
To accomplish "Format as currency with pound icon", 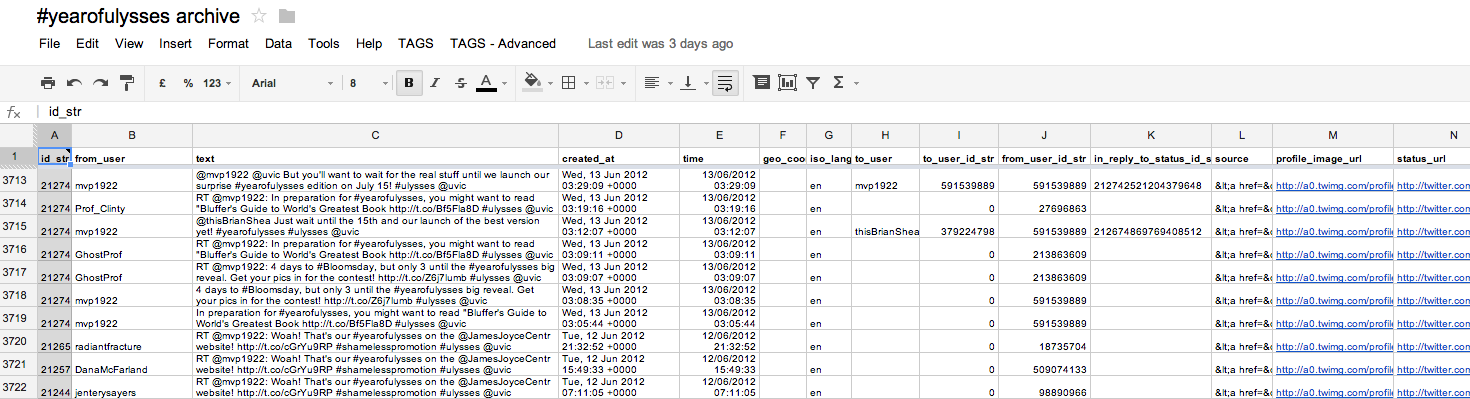I will [162, 83].
